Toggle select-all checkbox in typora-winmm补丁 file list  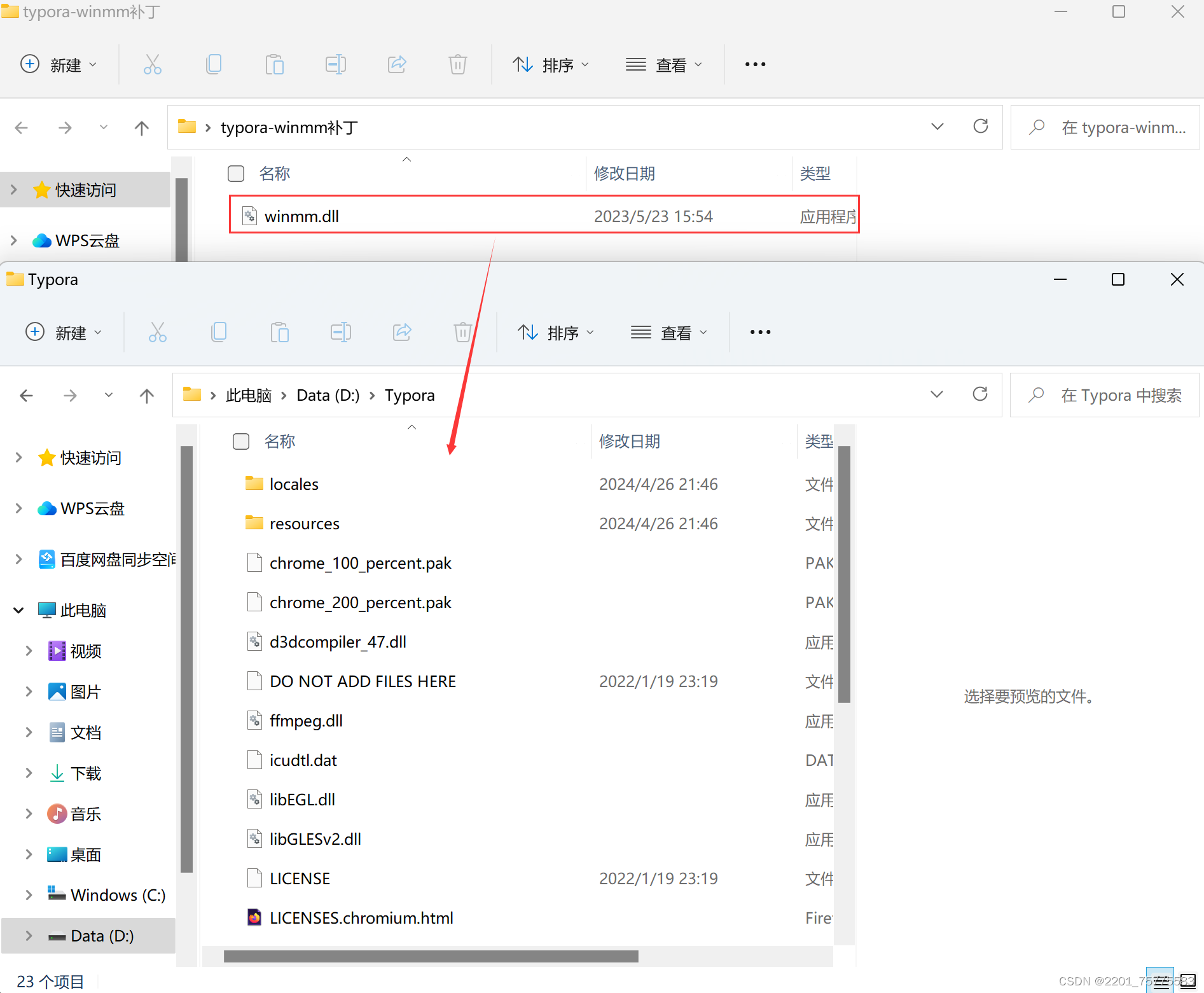pyautogui.click(x=236, y=173)
